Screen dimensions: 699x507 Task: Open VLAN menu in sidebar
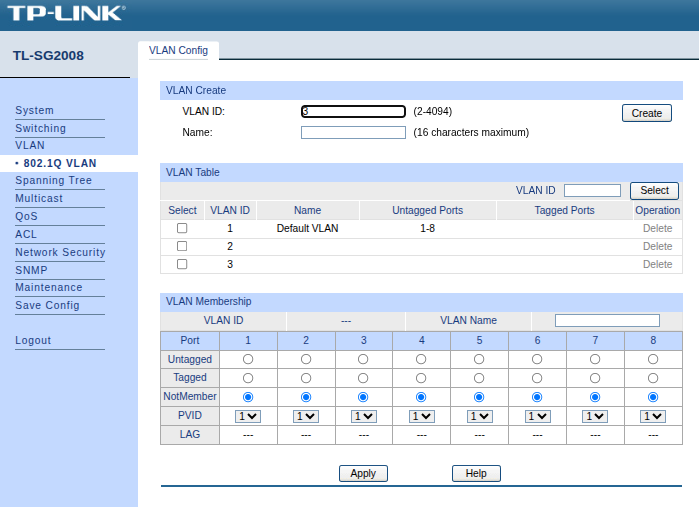pos(30,145)
